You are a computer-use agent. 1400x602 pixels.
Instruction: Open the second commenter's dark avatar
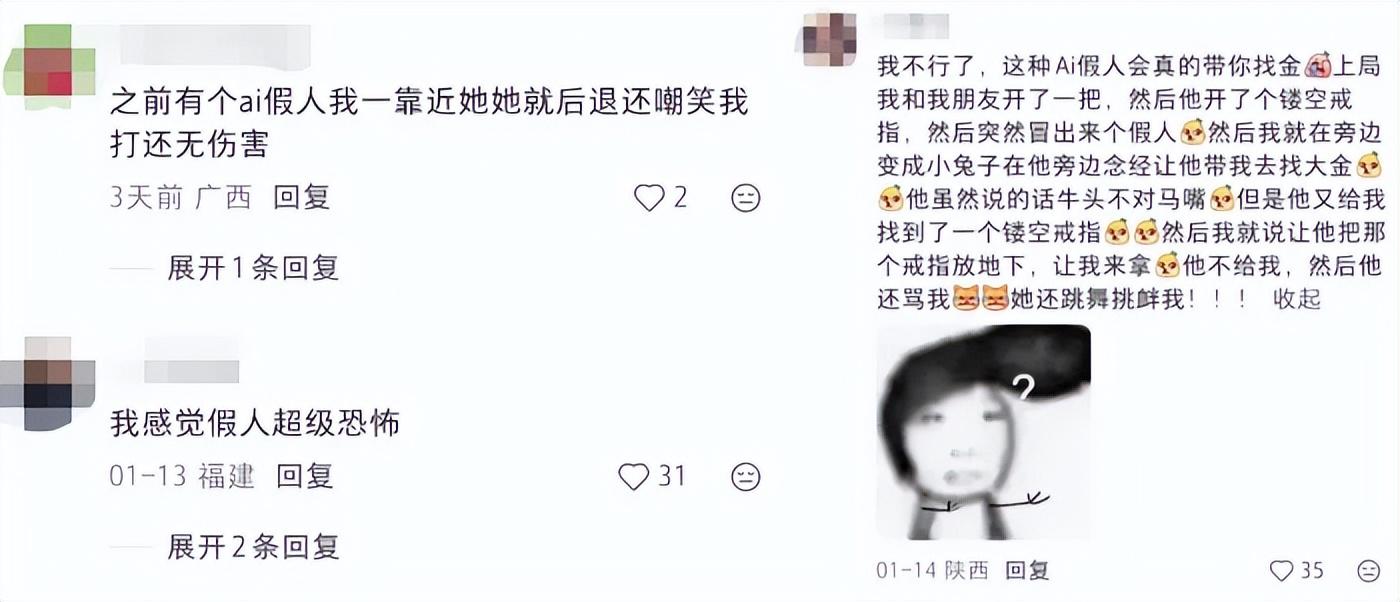pyautogui.click(x=48, y=383)
